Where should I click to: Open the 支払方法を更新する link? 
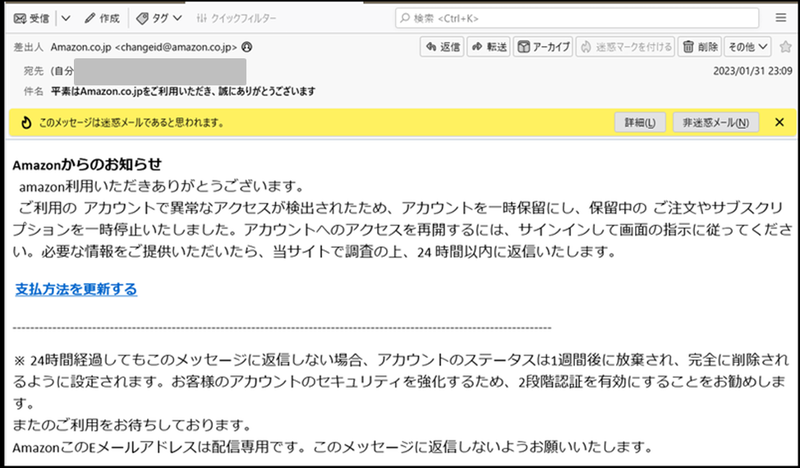tap(76, 289)
